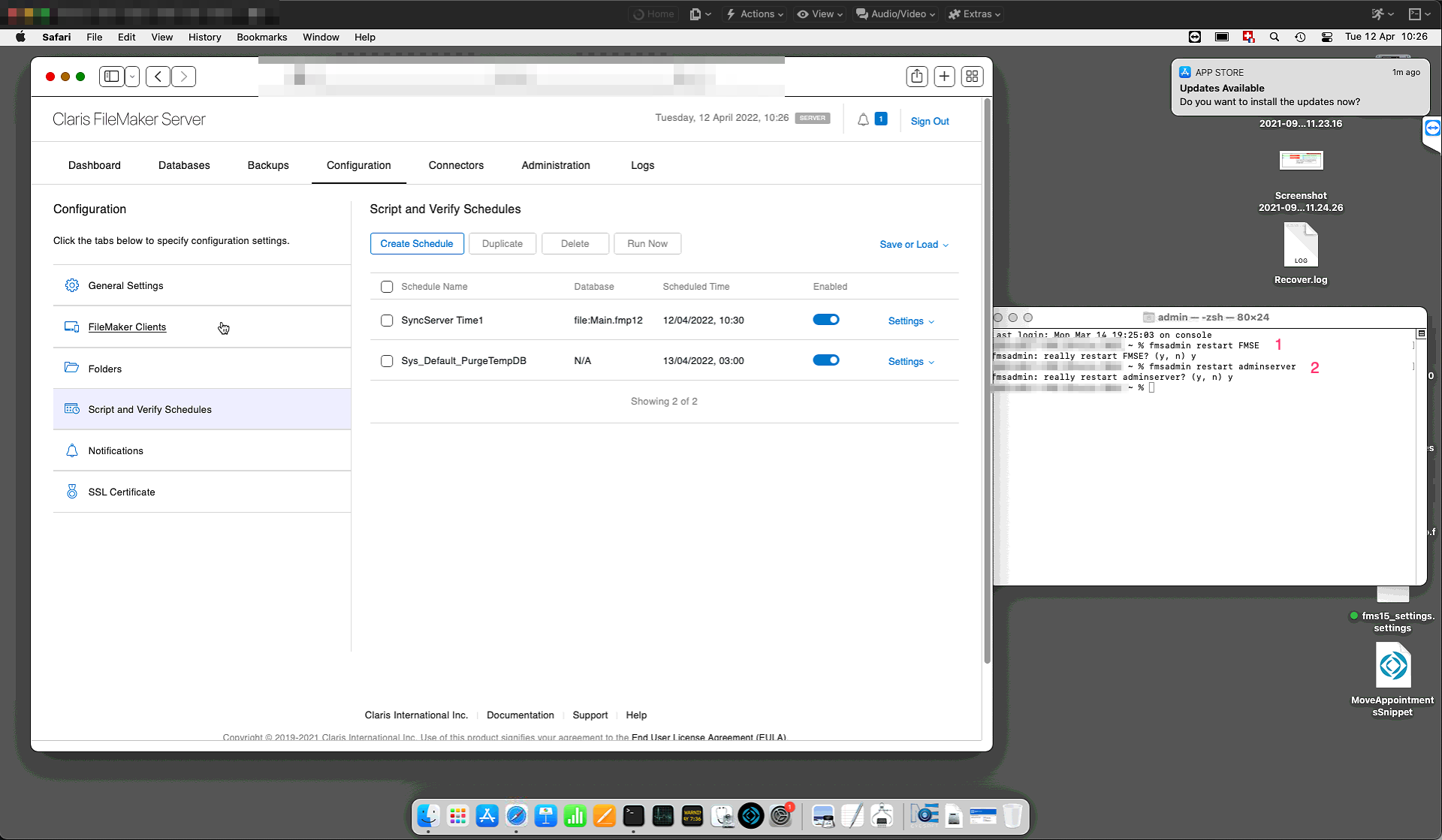Screen dimensions: 1442x840
Task: Open Settings dropdown for Sys_Default_PurgeTempDB
Action: coord(910,362)
